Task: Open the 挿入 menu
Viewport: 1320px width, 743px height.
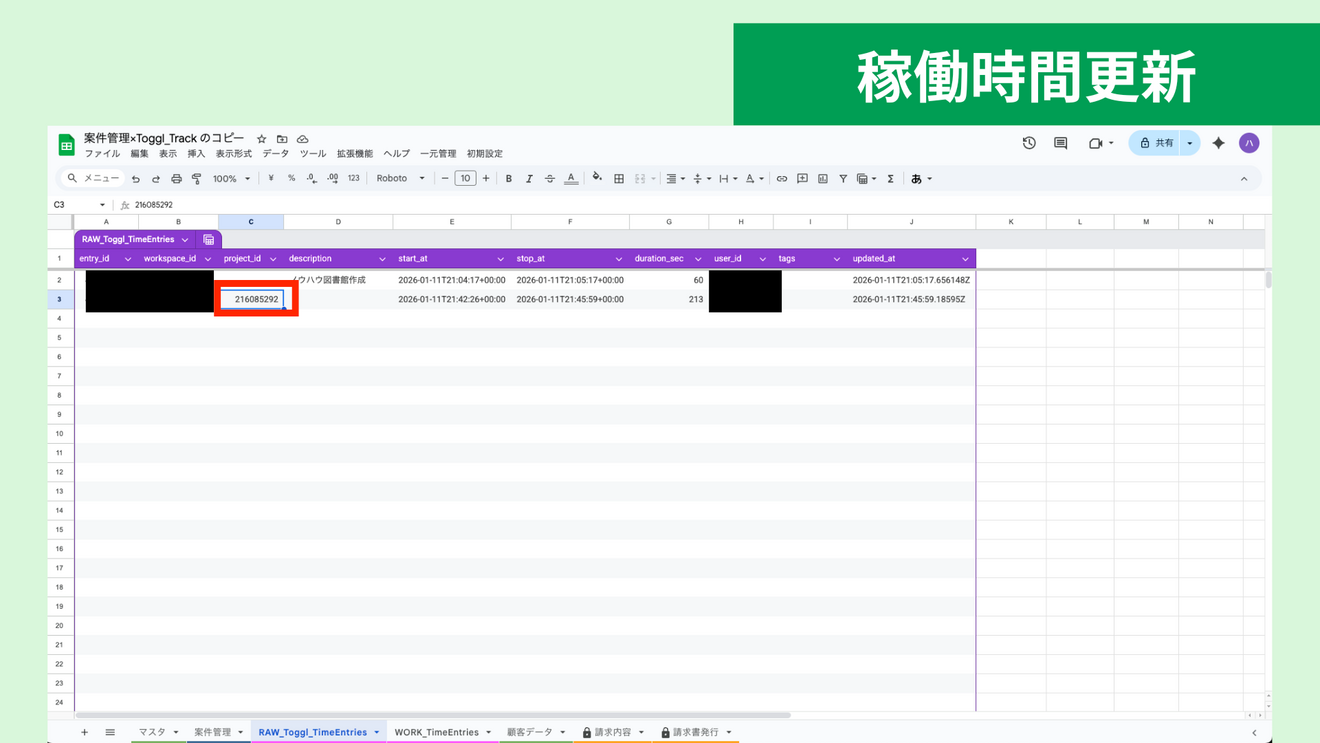Action: coord(196,154)
